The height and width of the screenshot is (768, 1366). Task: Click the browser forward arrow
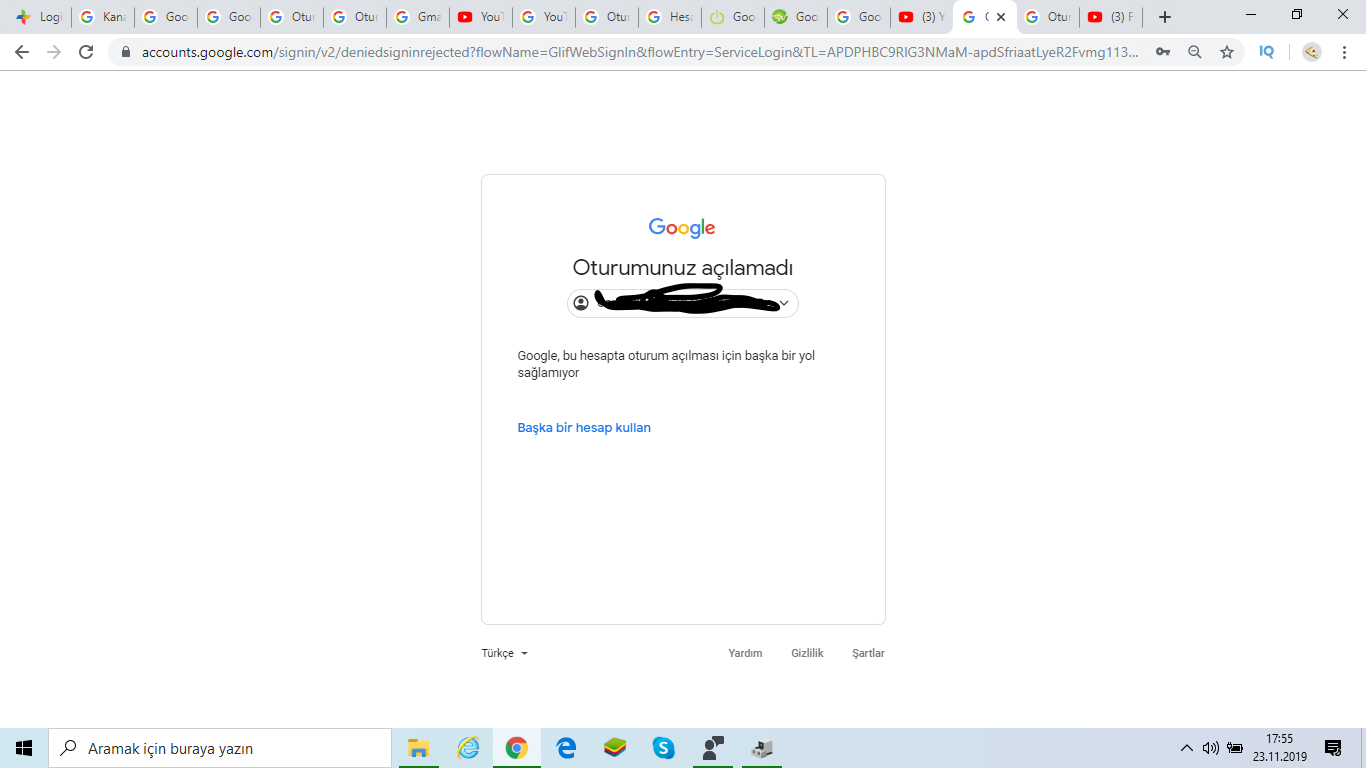click(x=54, y=52)
